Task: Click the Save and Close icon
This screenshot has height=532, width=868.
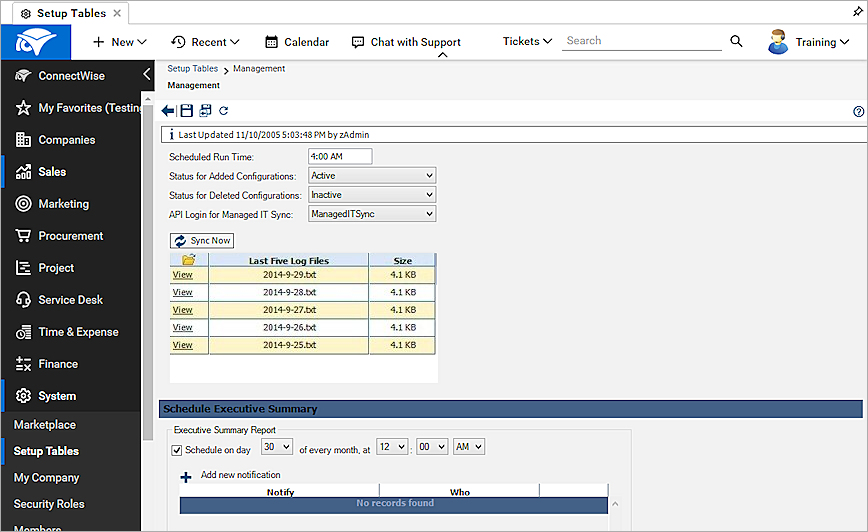Action: (205, 111)
